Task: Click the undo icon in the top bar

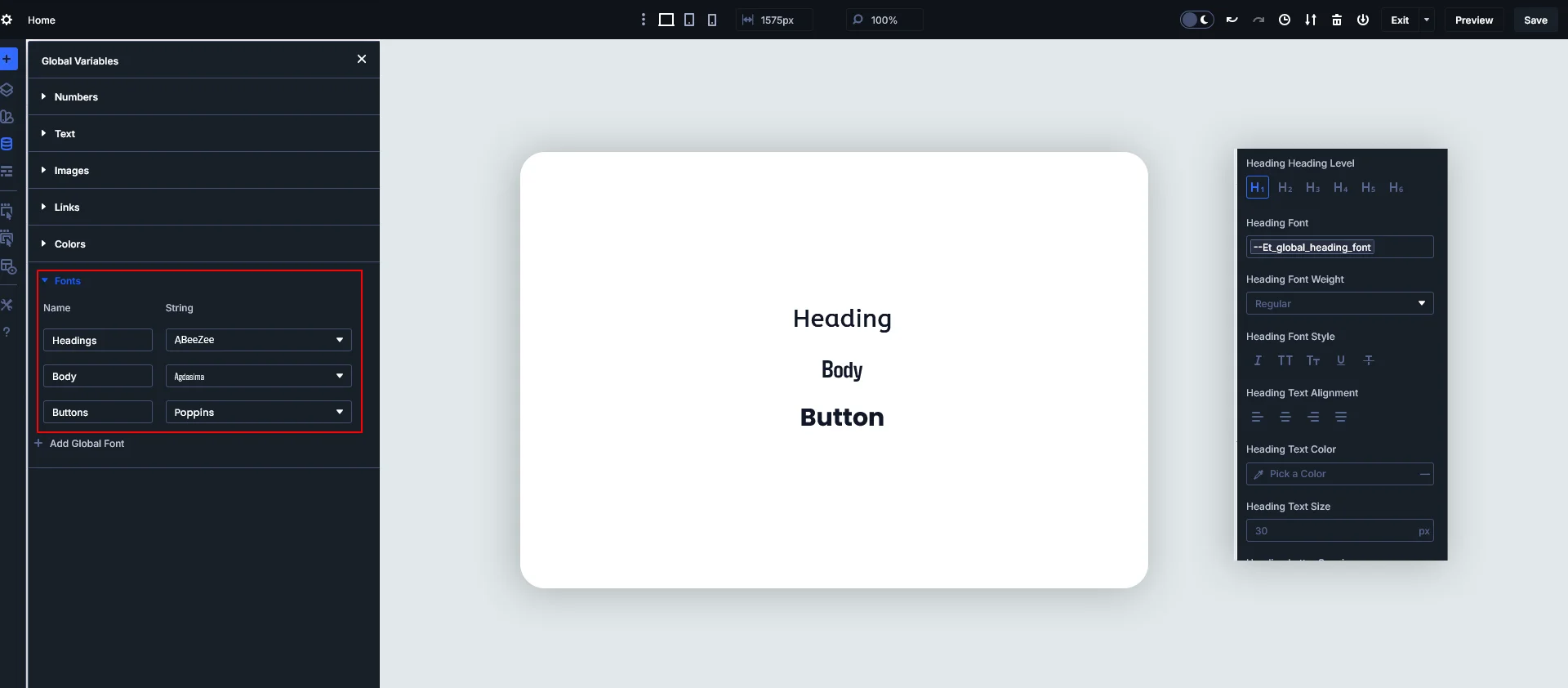Action: [x=1232, y=20]
